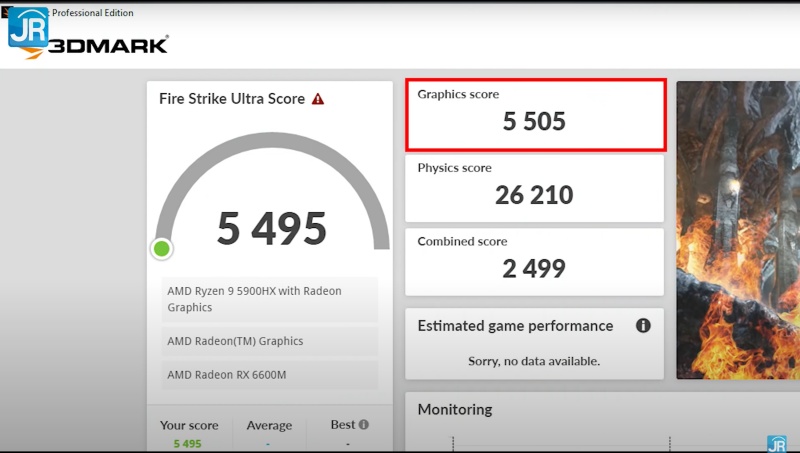Viewport: 800px width, 453px height.
Task: Click the main score 5 495
Action: tap(271, 229)
